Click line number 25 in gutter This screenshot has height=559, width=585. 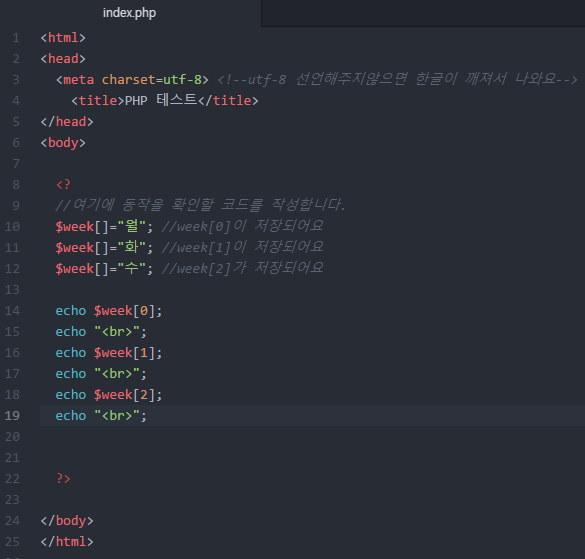point(12,541)
